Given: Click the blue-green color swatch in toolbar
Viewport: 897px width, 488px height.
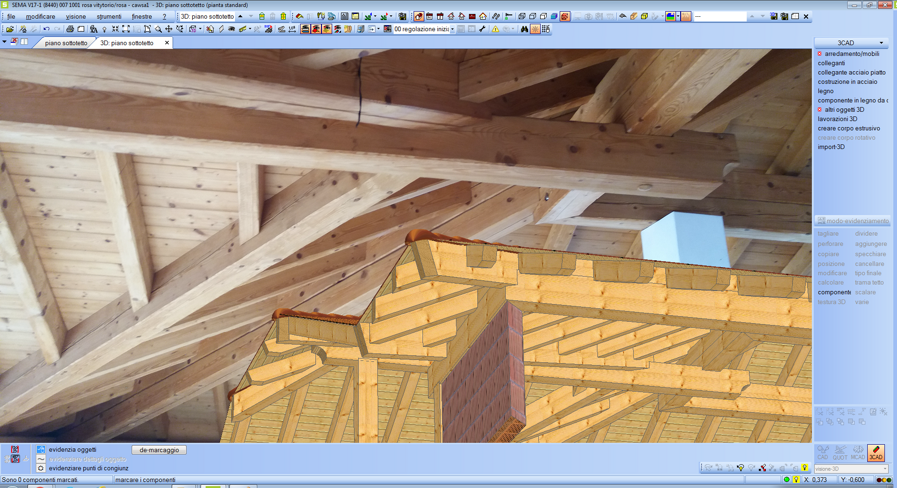Looking at the screenshot, I should coord(671,16).
